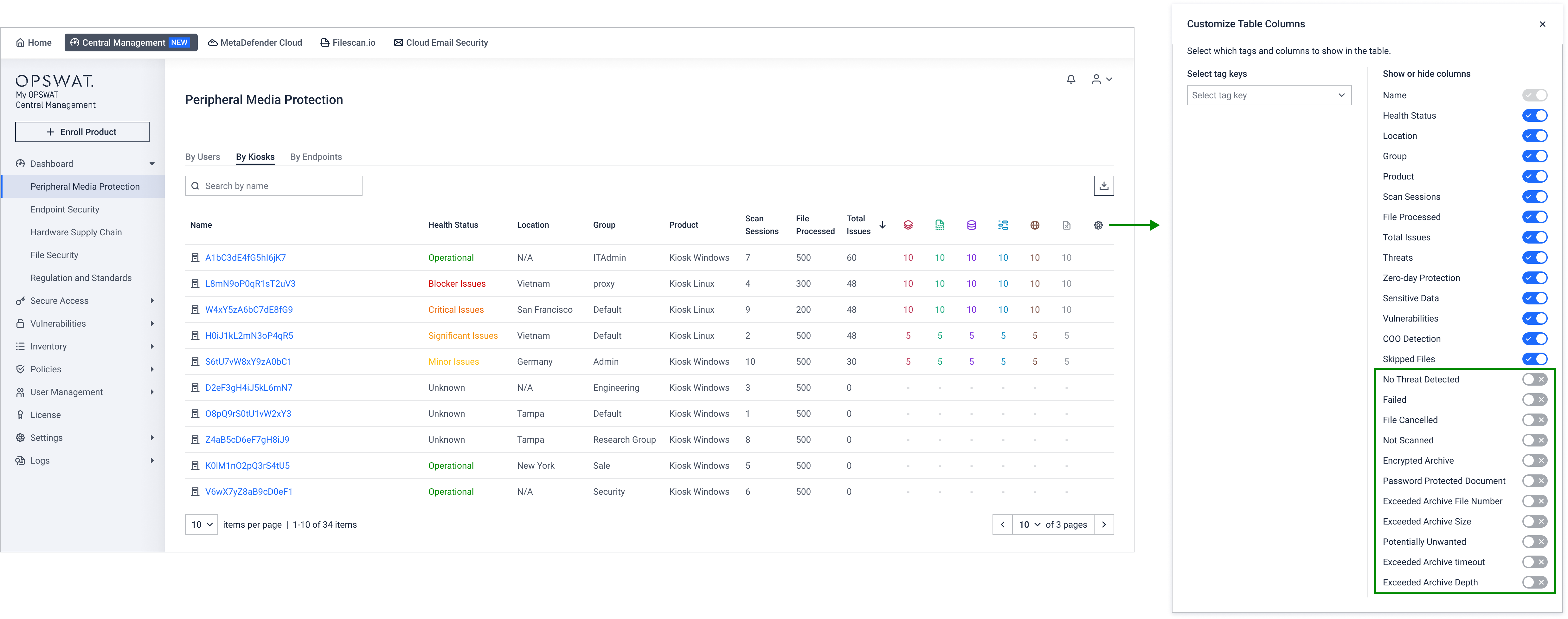The height and width of the screenshot is (619, 1568).
Task: Click the Enroll Product button
Action: click(x=82, y=132)
